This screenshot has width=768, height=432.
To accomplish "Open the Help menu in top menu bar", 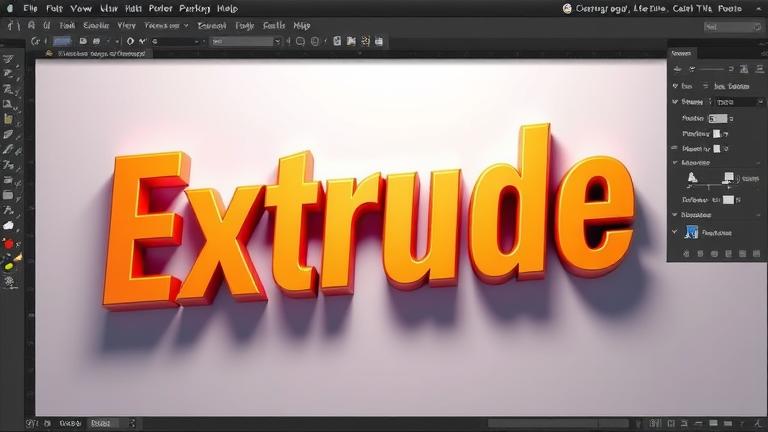I will 227,8.
